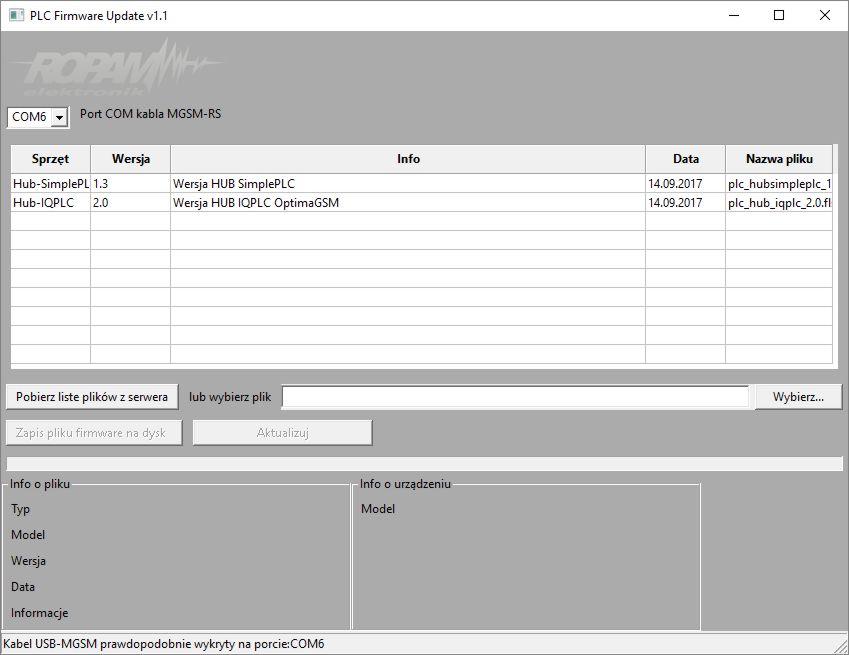
Task: Click the 'Data' column header
Action: point(685,159)
